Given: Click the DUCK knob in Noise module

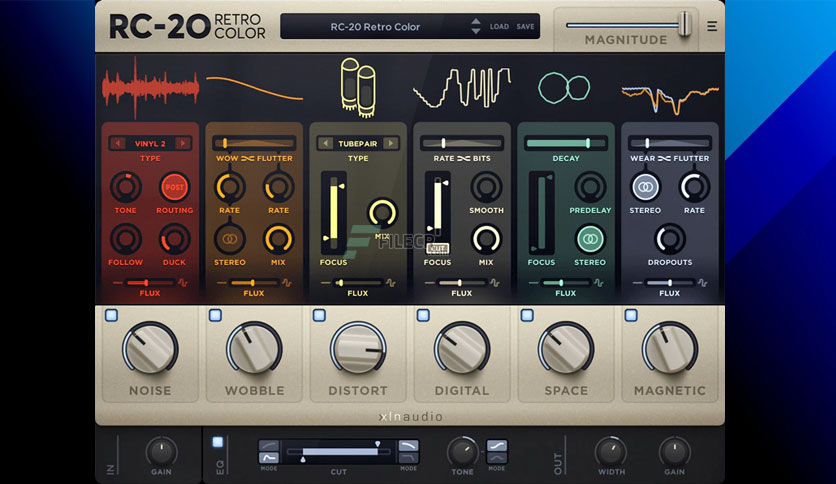Looking at the screenshot, I should 174,239.
